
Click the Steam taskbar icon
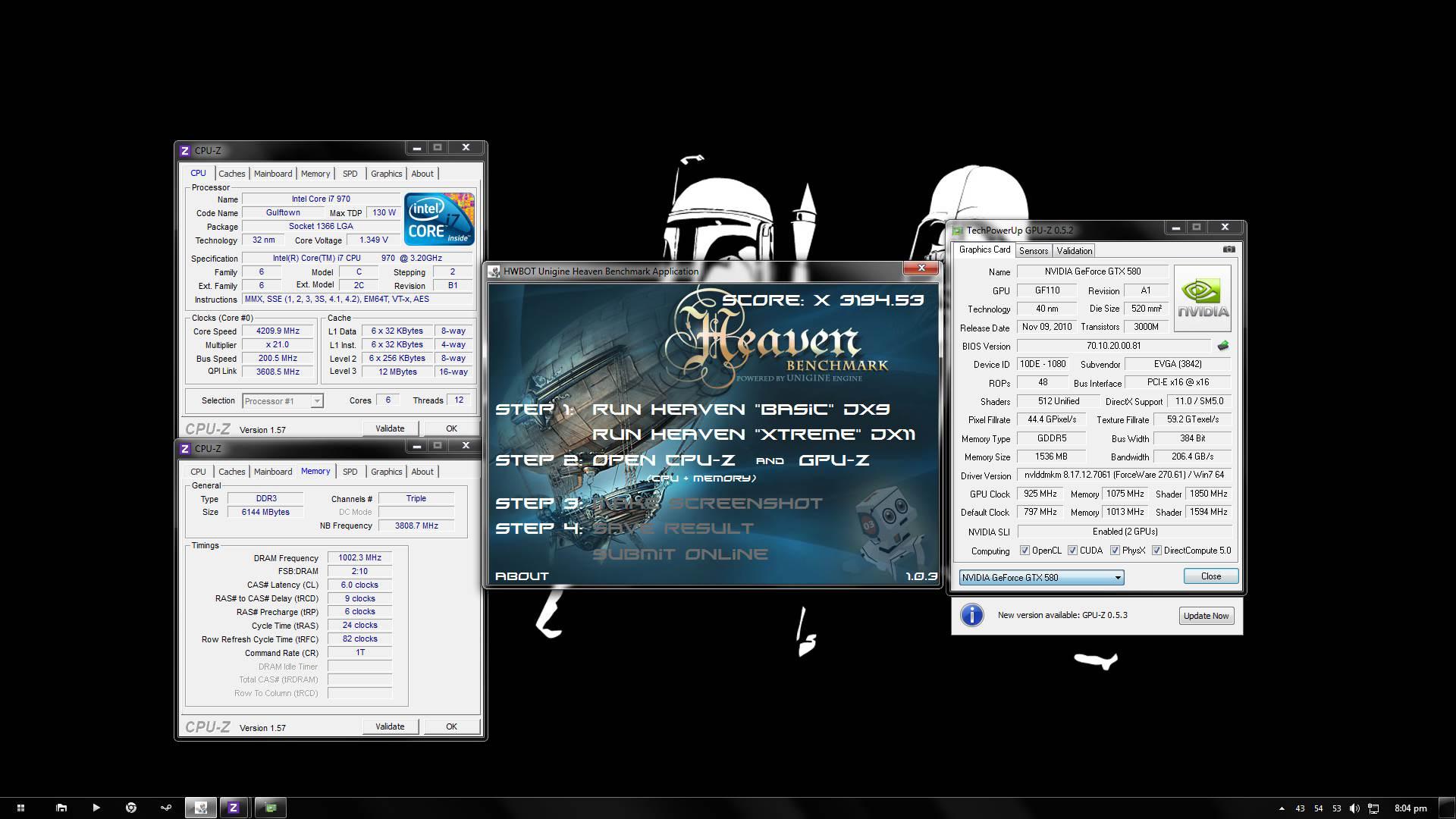click(x=166, y=808)
